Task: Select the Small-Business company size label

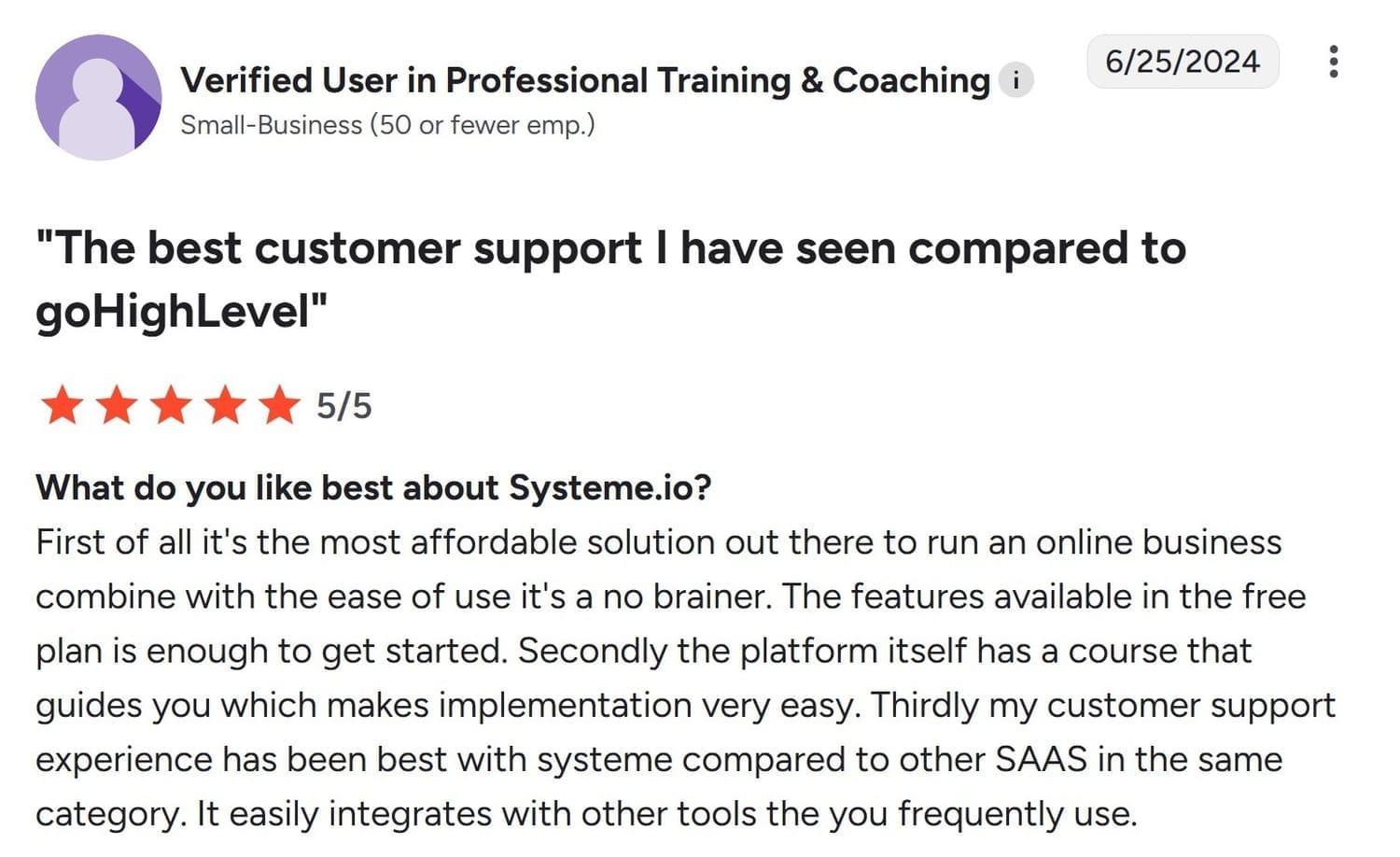Action: [387, 124]
